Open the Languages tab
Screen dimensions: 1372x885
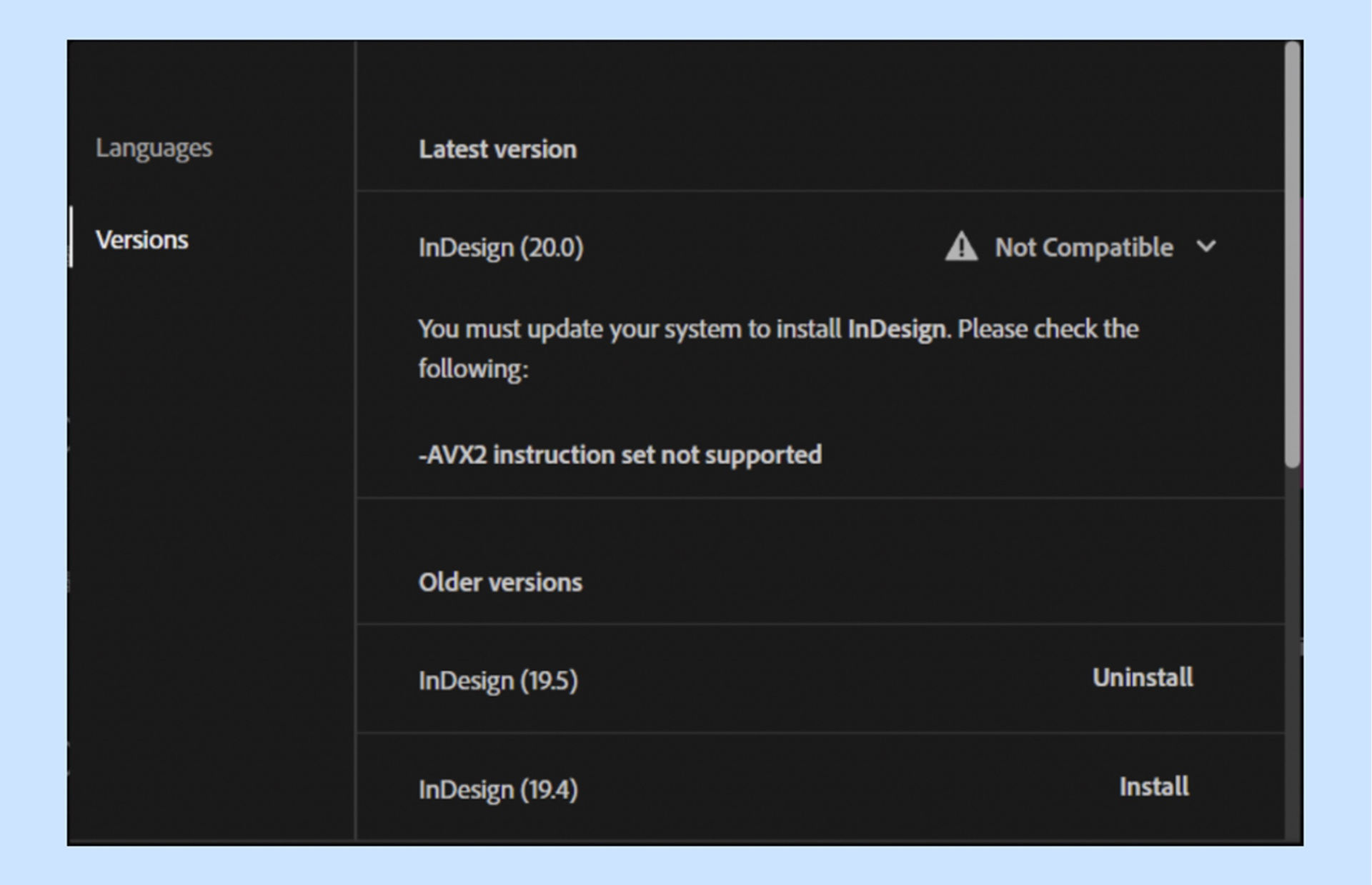tap(154, 148)
